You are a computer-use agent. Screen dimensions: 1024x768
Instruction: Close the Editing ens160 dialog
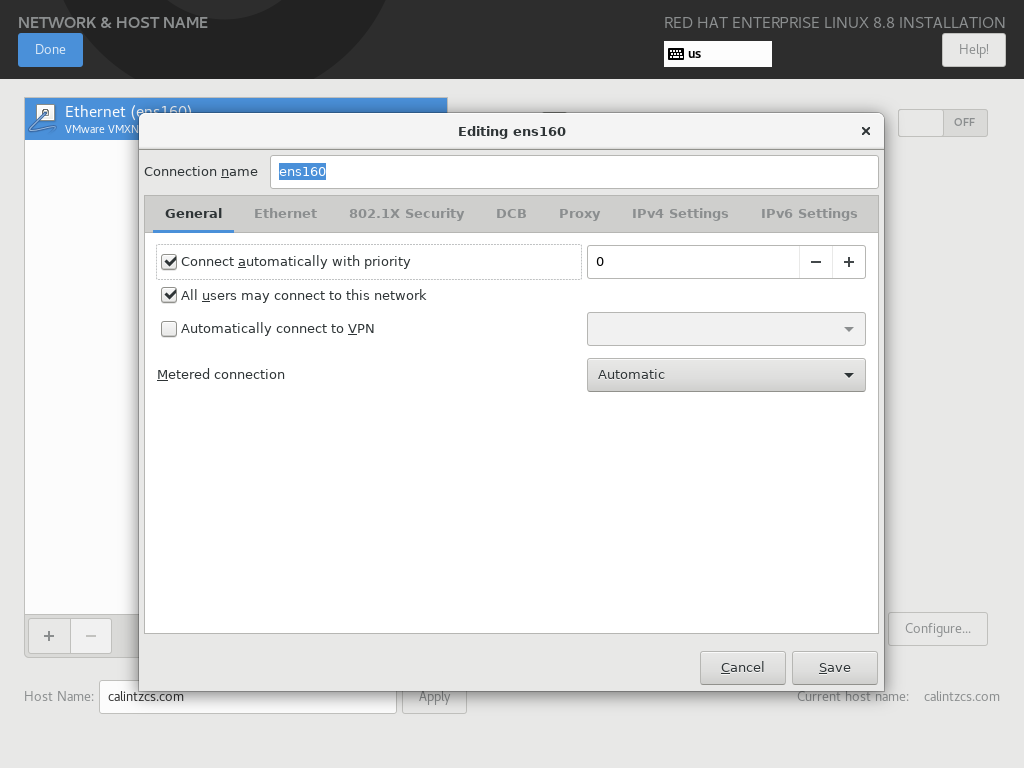(866, 131)
